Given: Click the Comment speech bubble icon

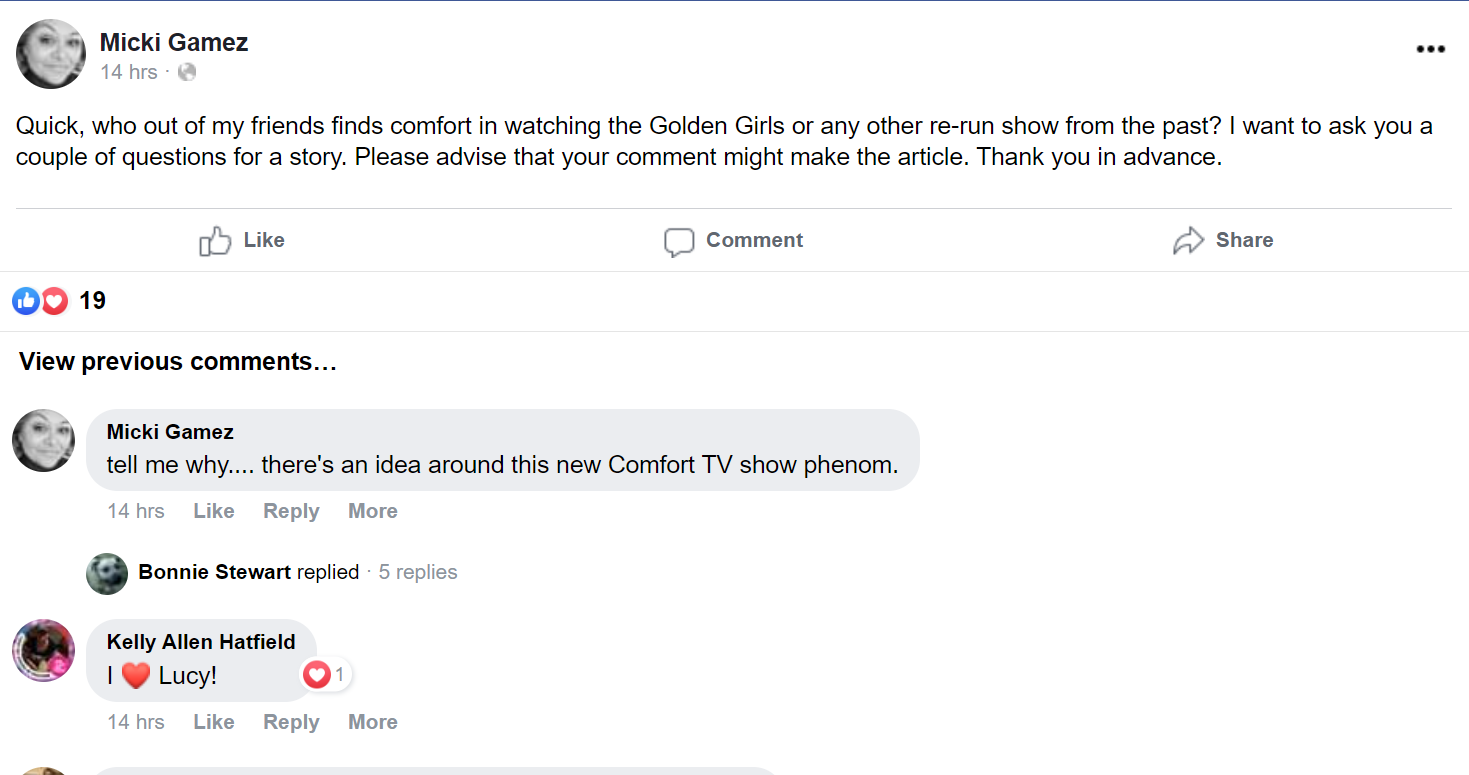Looking at the screenshot, I should coord(679,242).
